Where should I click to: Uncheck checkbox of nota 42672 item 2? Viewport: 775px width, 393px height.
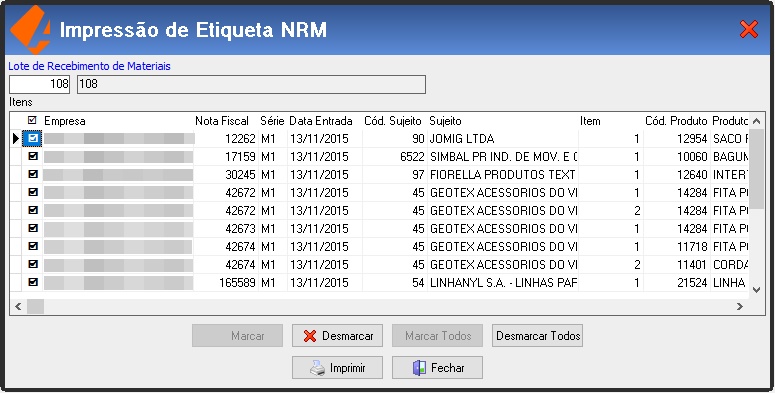tap(33, 210)
